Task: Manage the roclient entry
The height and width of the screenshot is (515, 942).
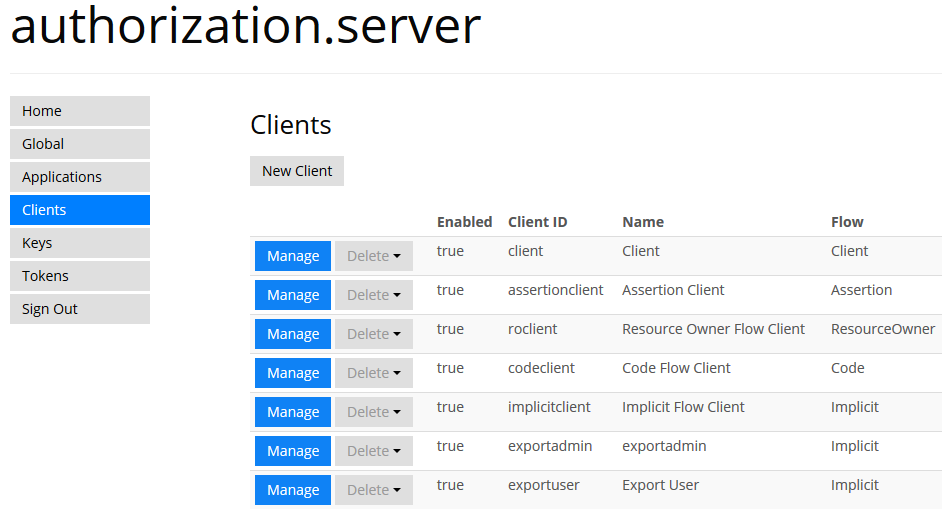Action: coord(293,334)
